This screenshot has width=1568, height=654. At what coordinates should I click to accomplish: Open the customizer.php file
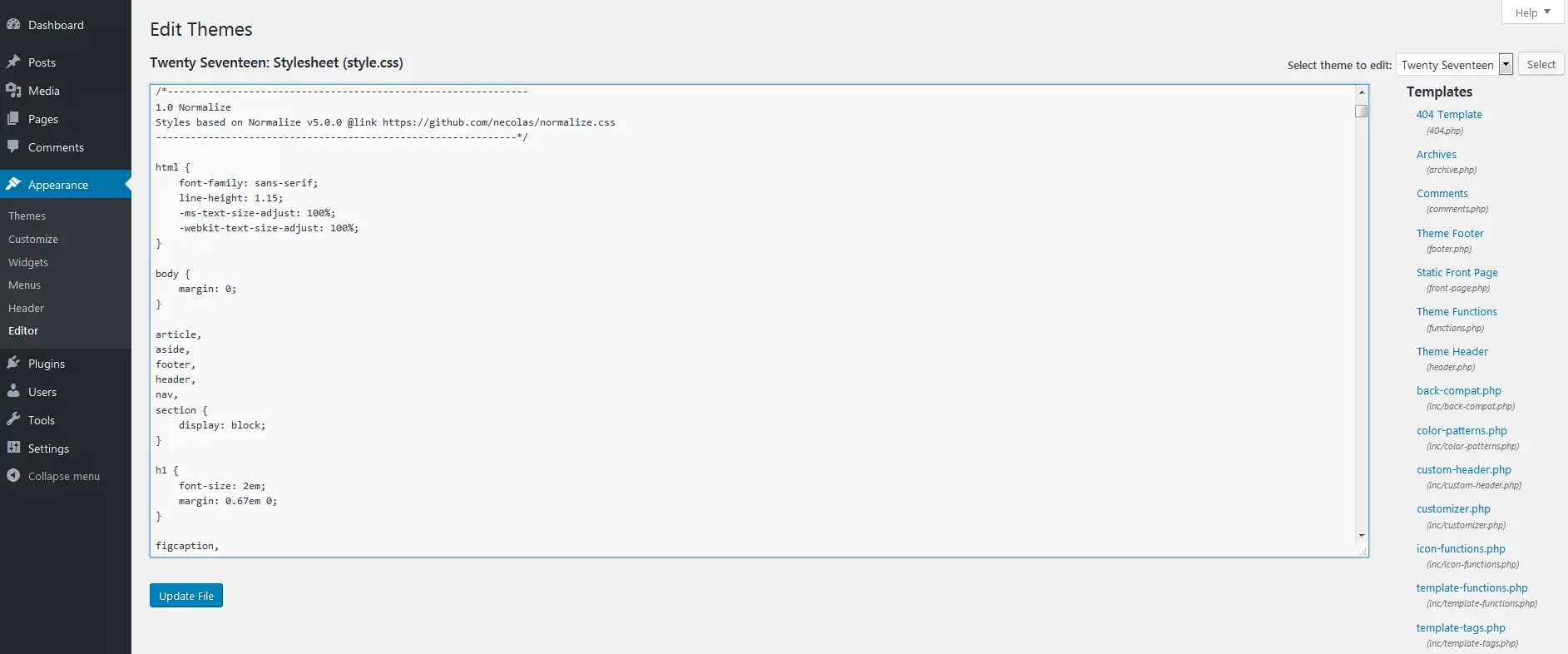1454,509
